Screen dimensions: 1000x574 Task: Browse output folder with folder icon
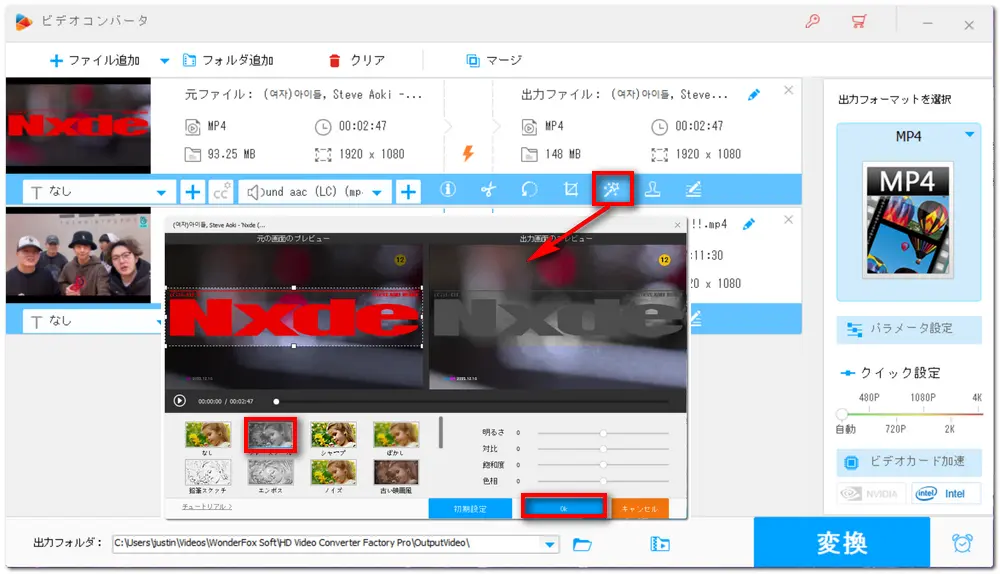(x=582, y=544)
